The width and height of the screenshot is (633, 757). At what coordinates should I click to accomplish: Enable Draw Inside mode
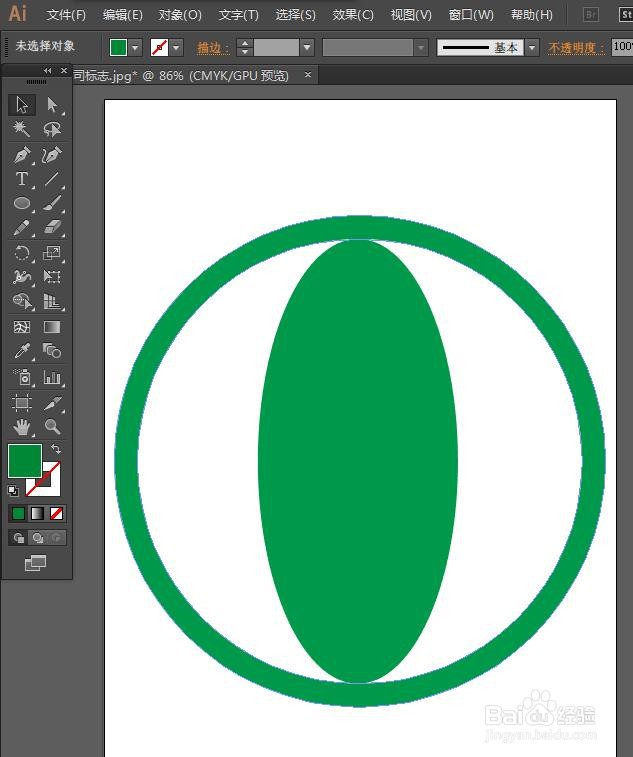coord(56,537)
